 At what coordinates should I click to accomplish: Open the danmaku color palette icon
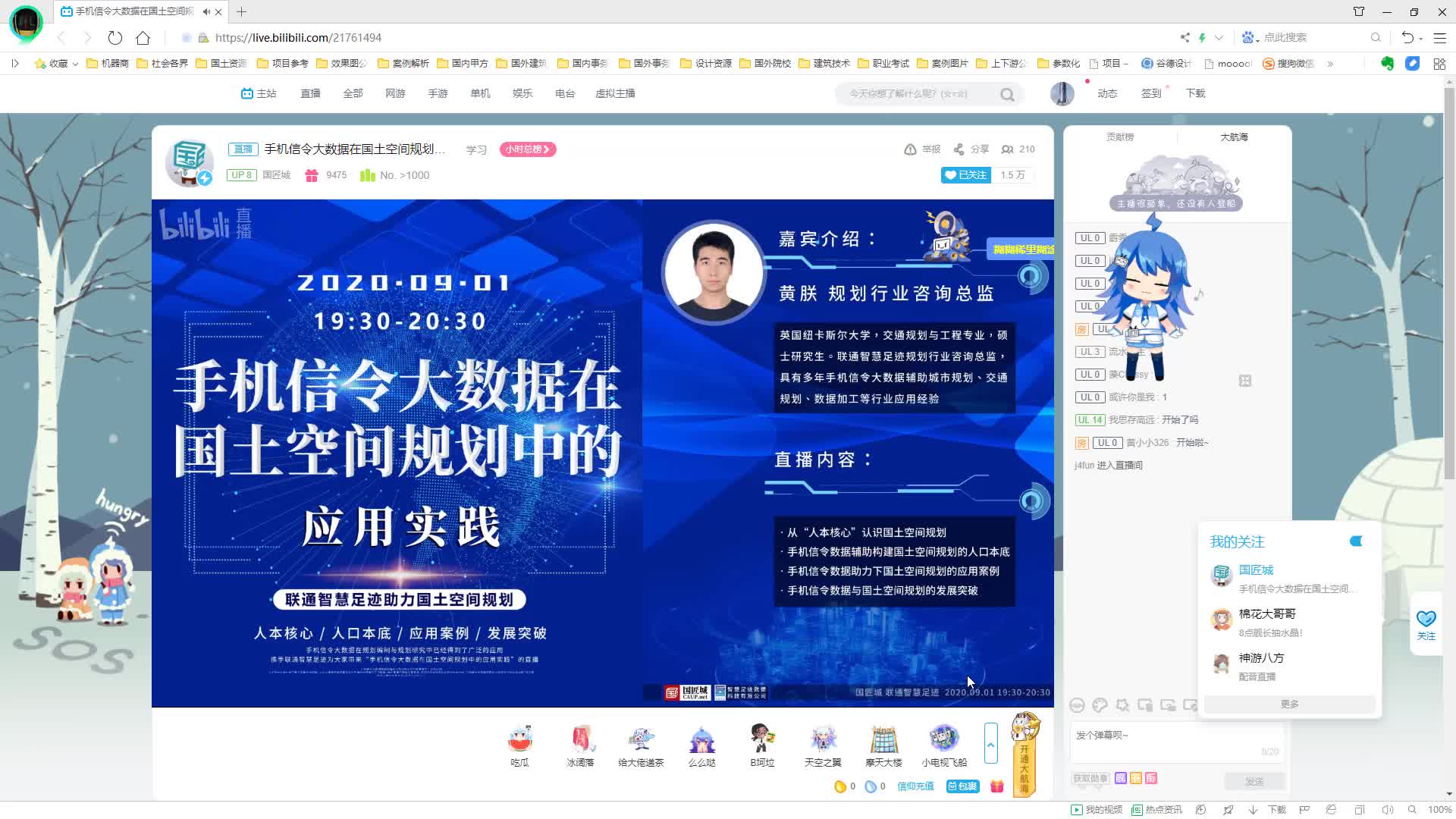1100,705
